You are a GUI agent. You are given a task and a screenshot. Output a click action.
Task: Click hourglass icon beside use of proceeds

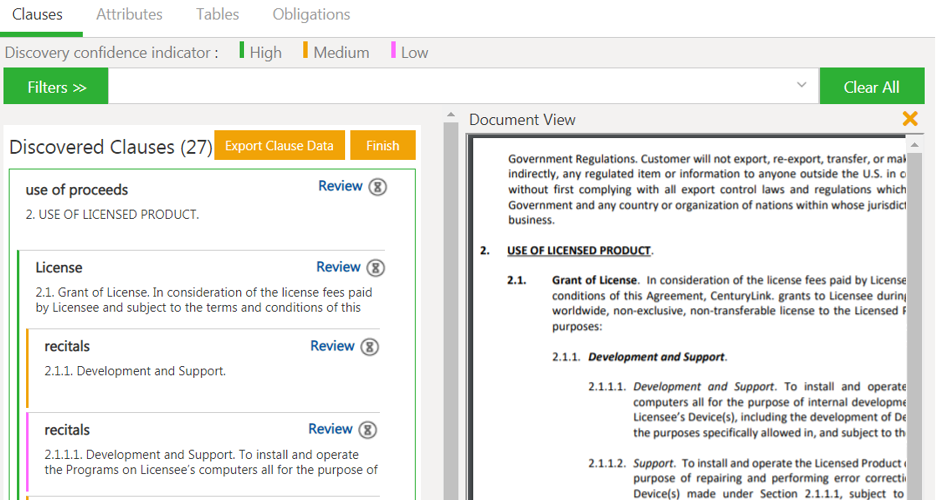(377, 187)
